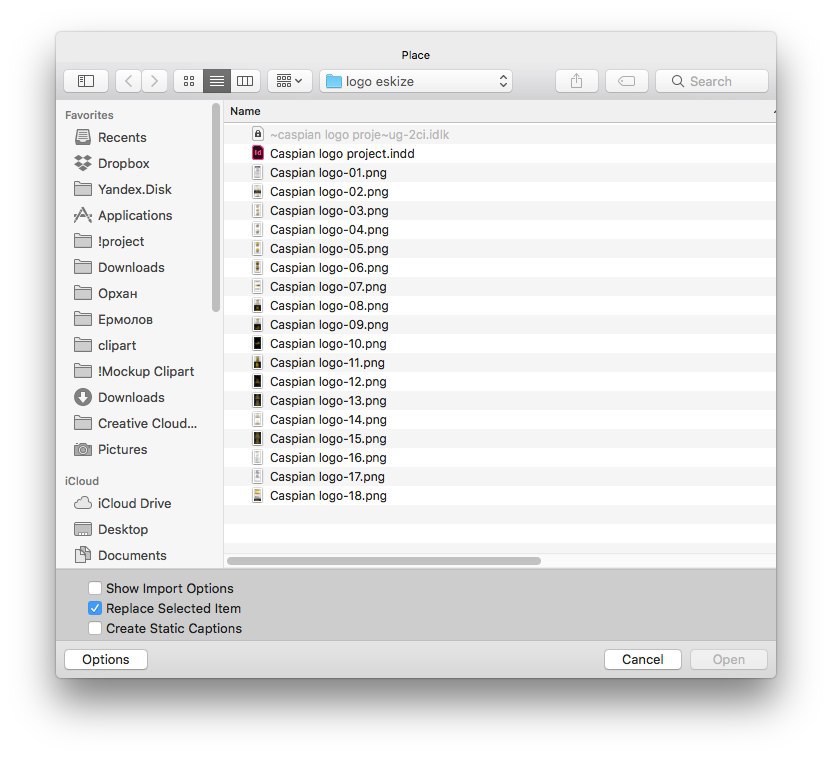Click the sidebar vertical scrollbar
The image size is (832, 758).
(x=215, y=207)
